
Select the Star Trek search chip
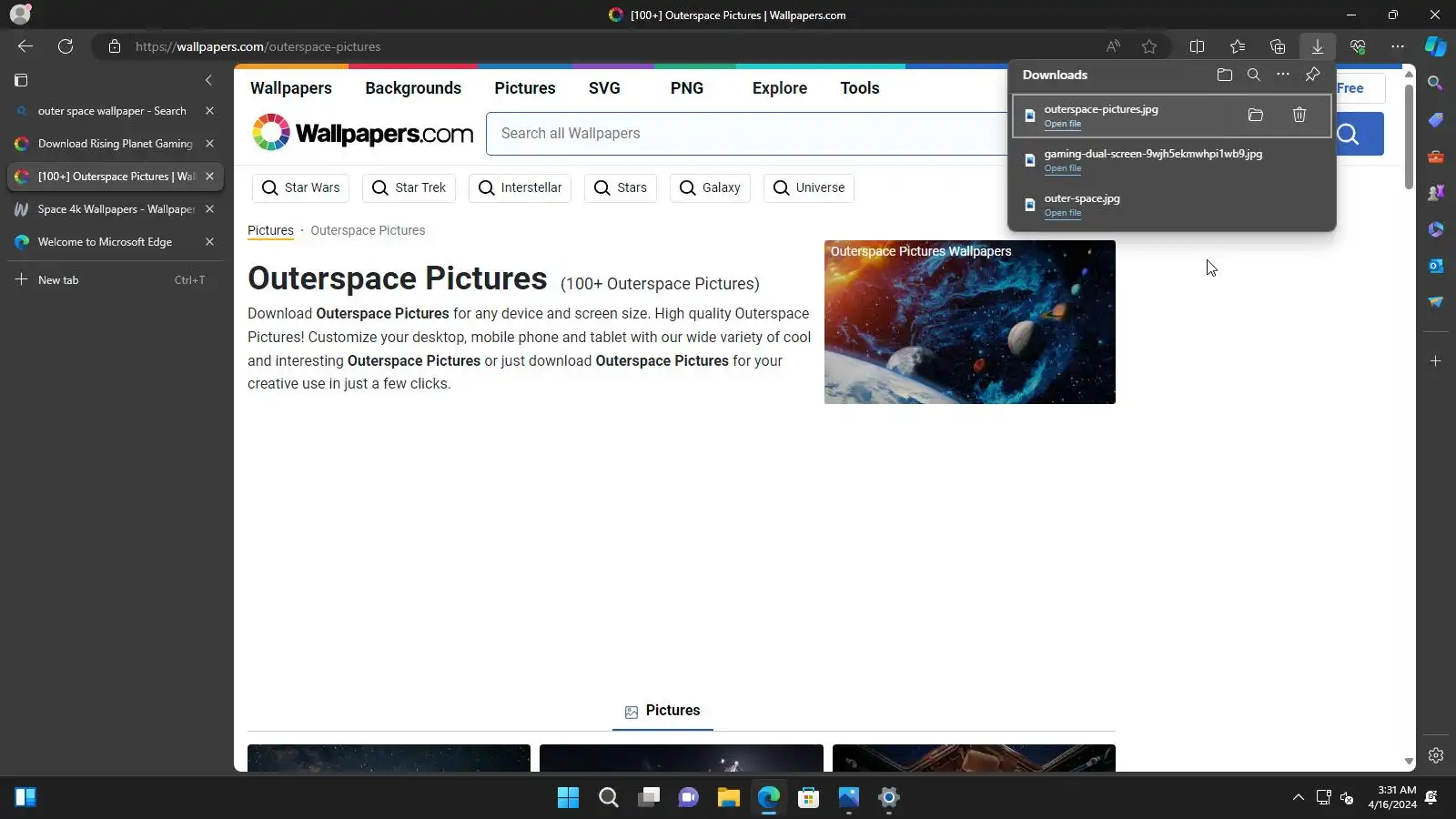pyautogui.click(x=410, y=188)
